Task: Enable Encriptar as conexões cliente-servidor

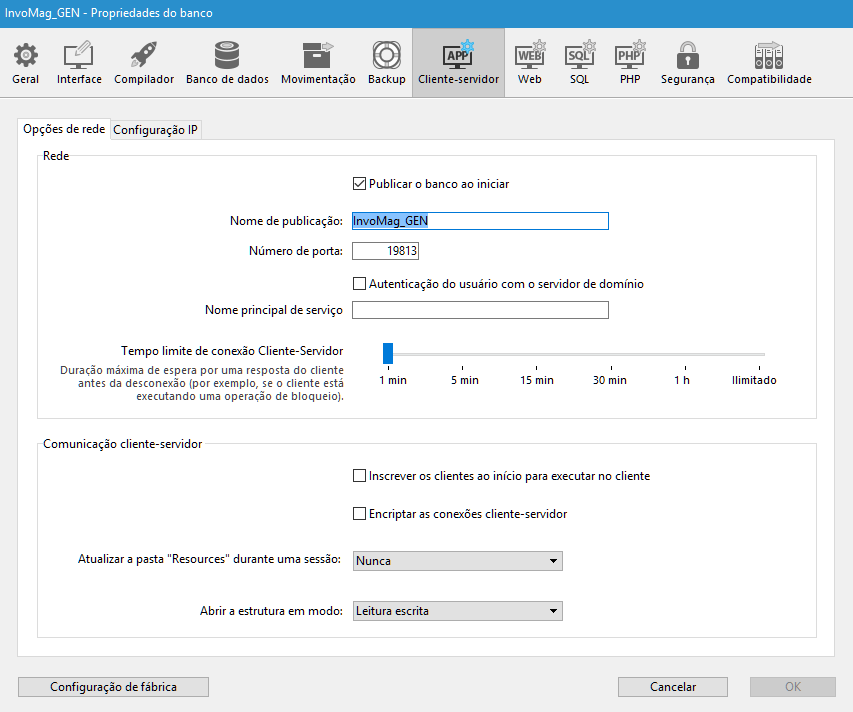Action: pyautogui.click(x=360, y=514)
